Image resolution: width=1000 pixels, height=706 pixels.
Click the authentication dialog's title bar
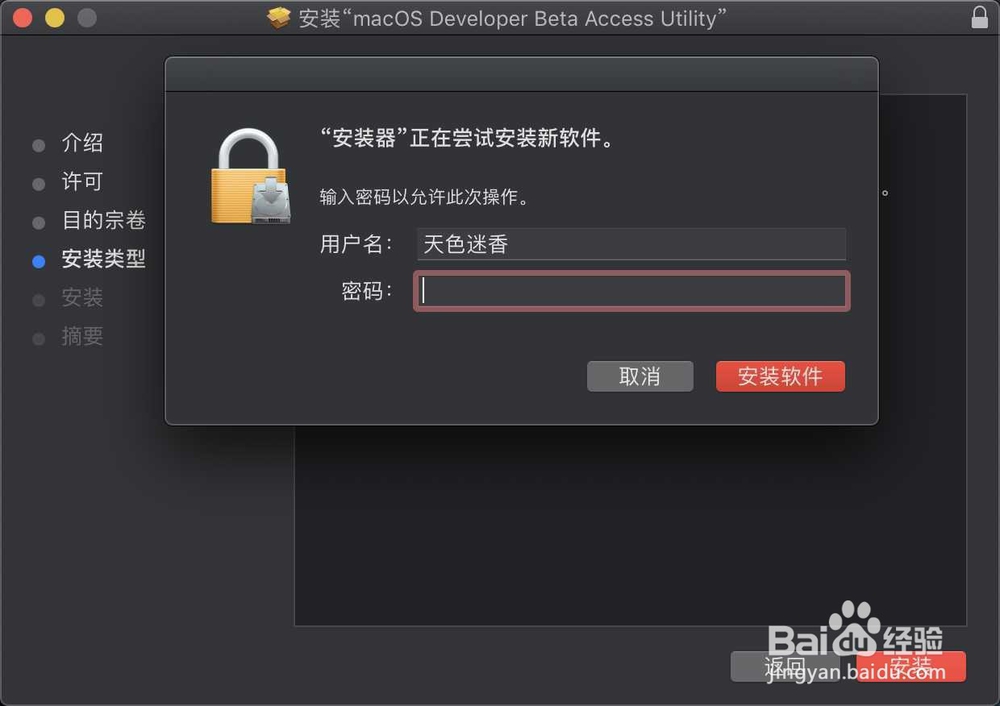pos(522,75)
